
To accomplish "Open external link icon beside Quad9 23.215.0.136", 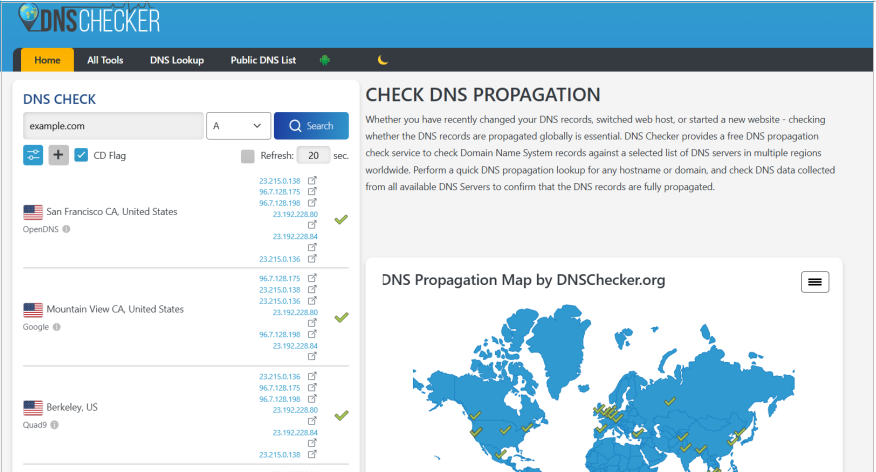I will [x=312, y=376].
